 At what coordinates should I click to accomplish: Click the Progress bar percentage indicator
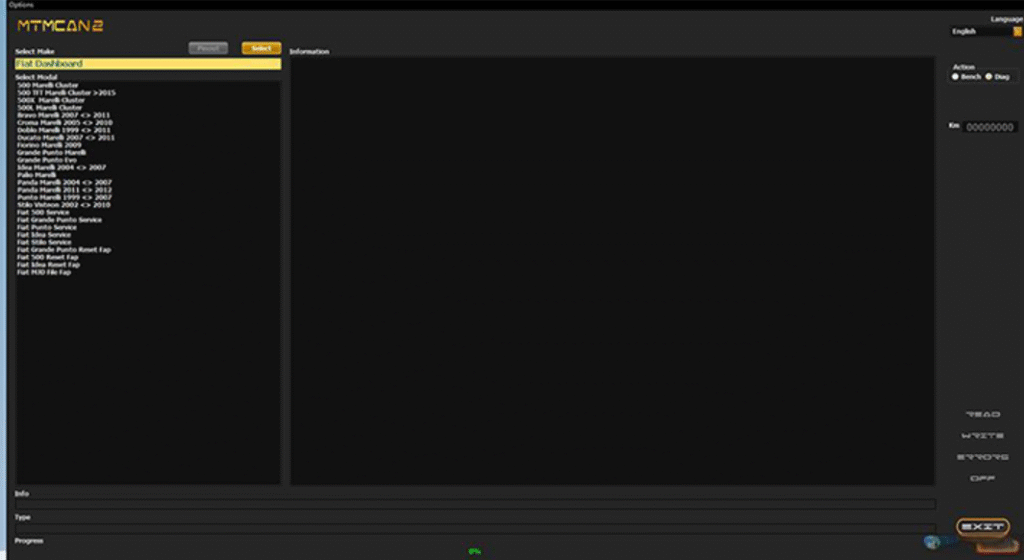point(475,552)
